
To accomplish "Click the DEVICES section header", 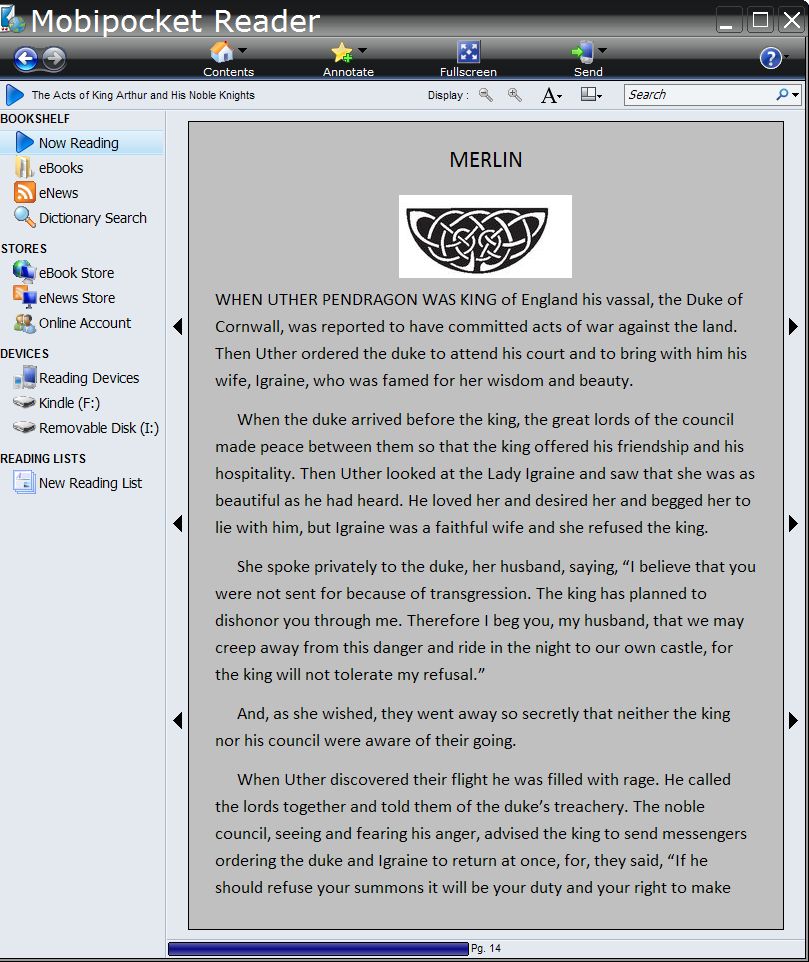I will click(x=25, y=354).
